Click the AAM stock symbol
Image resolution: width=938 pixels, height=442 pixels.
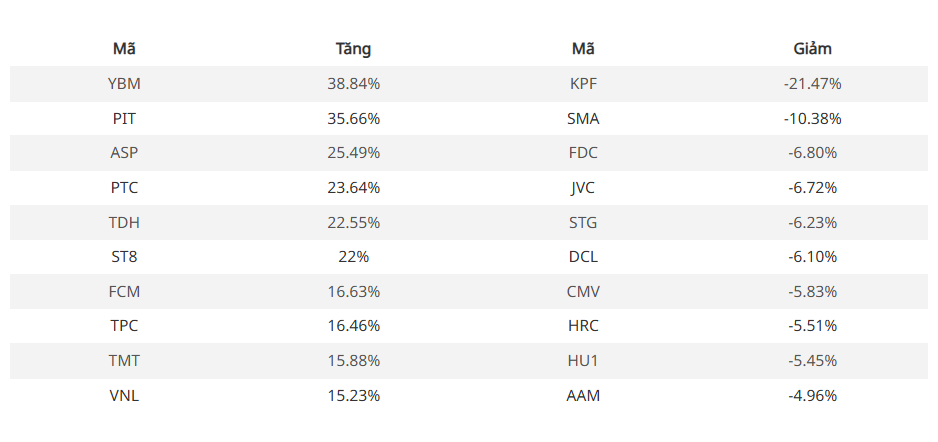pos(583,395)
